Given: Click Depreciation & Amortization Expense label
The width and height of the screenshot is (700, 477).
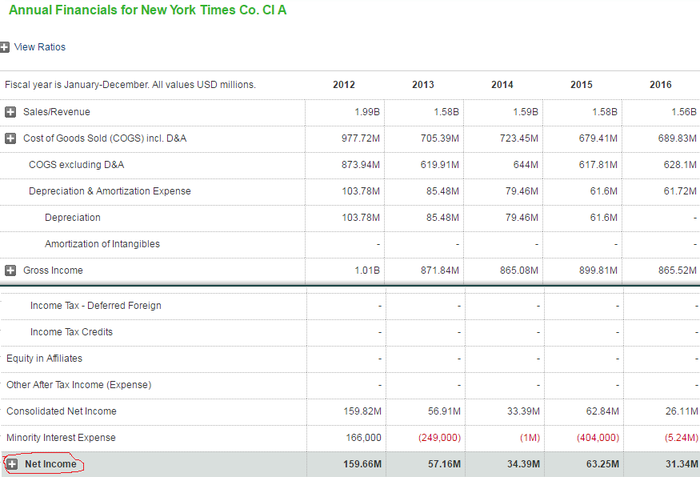Looking at the screenshot, I should (110, 191).
